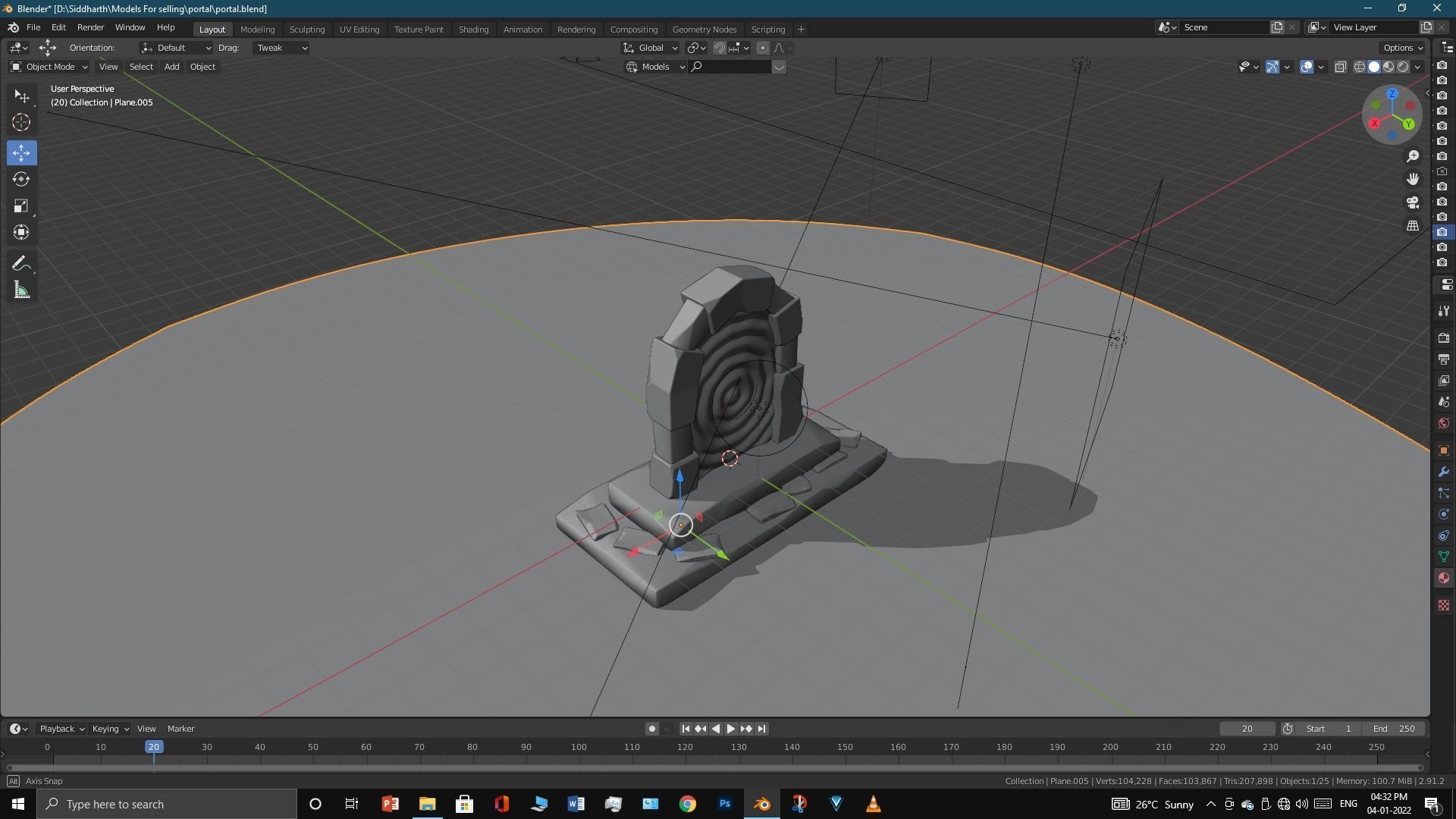1456x819 pixels.
Task: Open the View Layer properties tab
Action: click(1444, 380)
